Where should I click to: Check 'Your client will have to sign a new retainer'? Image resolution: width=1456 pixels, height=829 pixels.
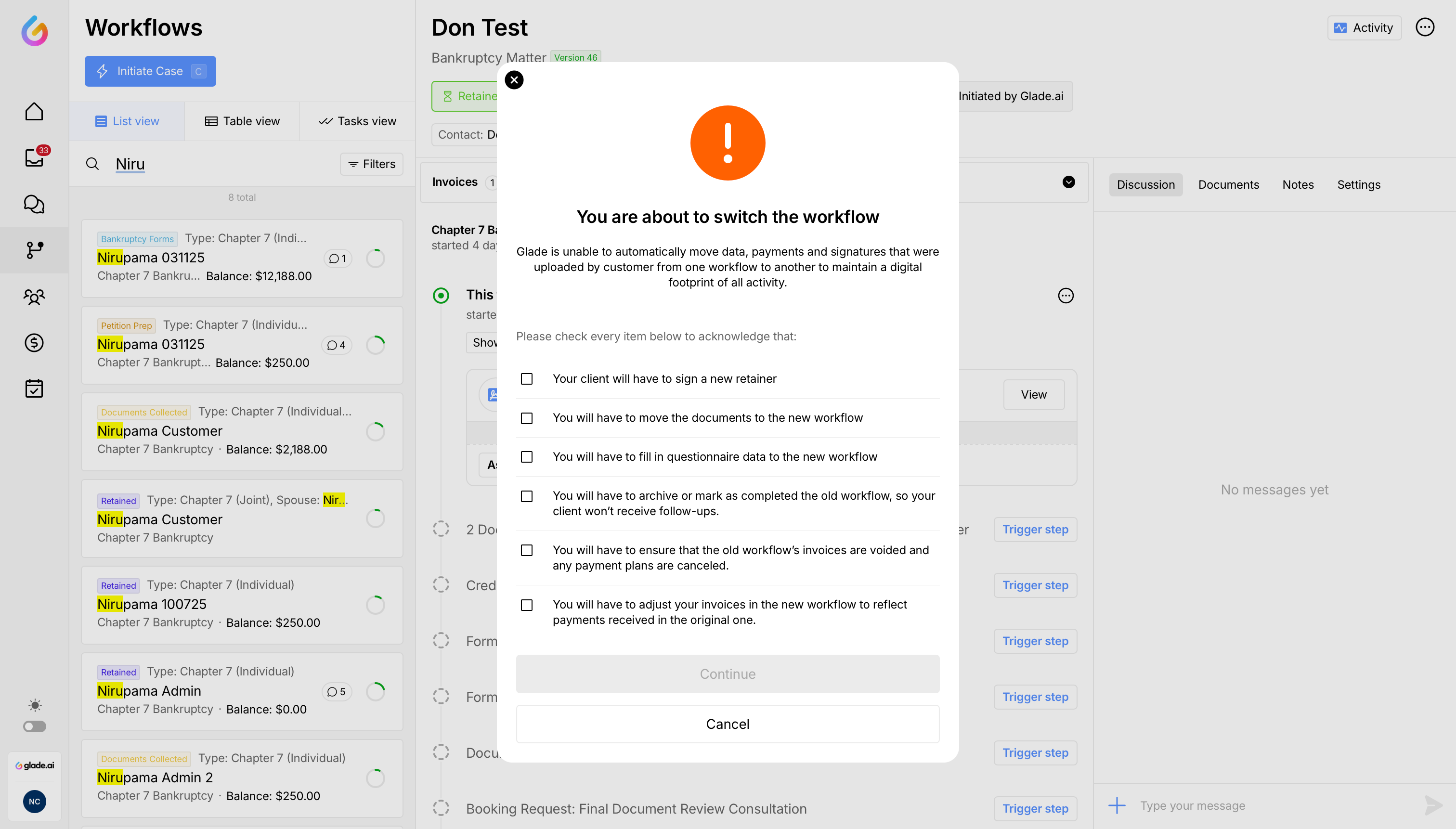[527, 379]
